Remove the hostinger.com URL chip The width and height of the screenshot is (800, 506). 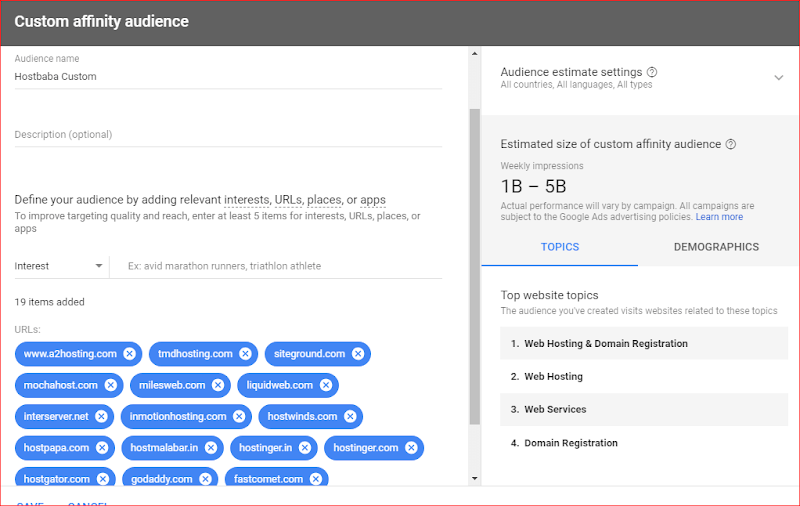[411, 448]
